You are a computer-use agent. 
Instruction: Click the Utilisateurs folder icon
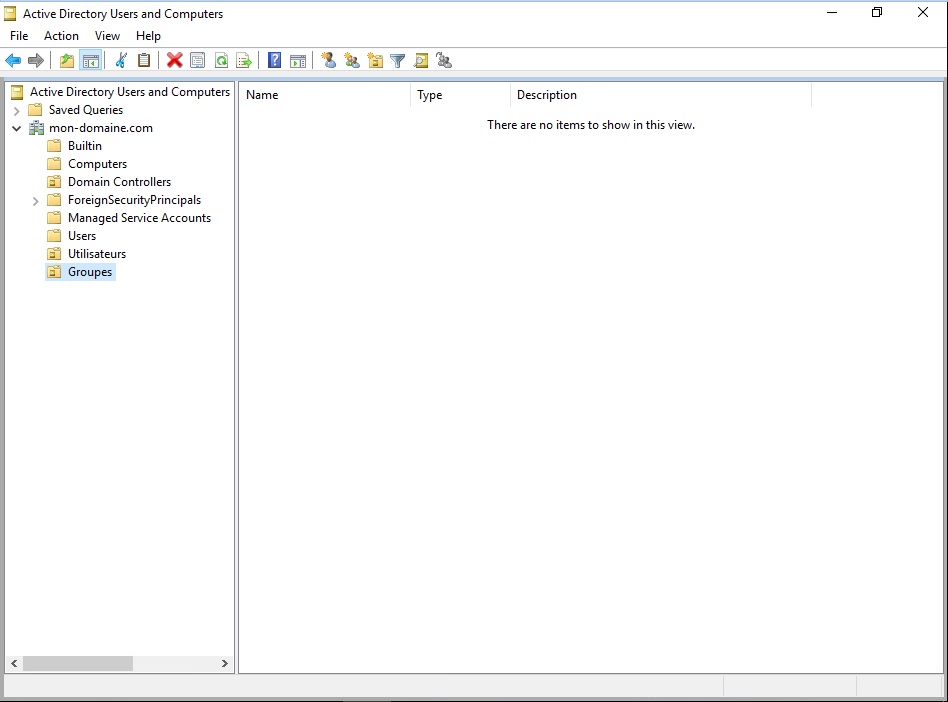coord(54,254)
